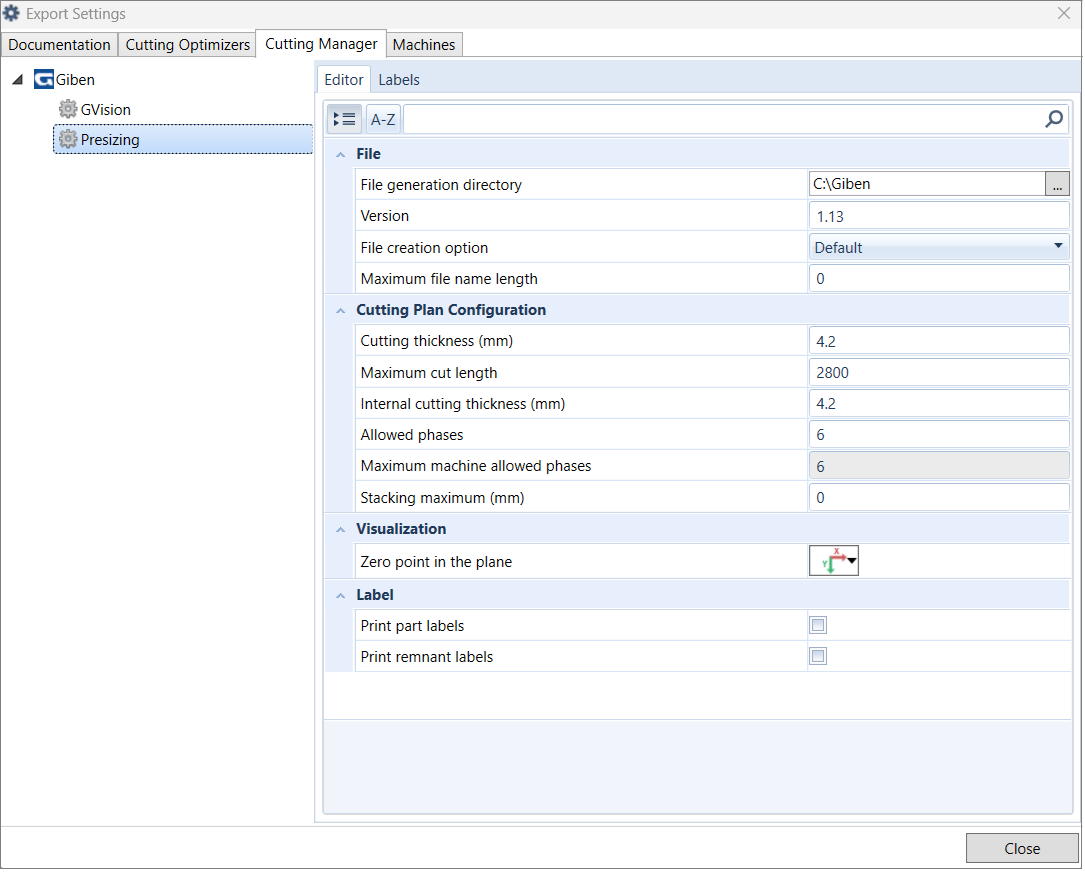
Task: Click the GVision gear icon
Action: point(68,109)
